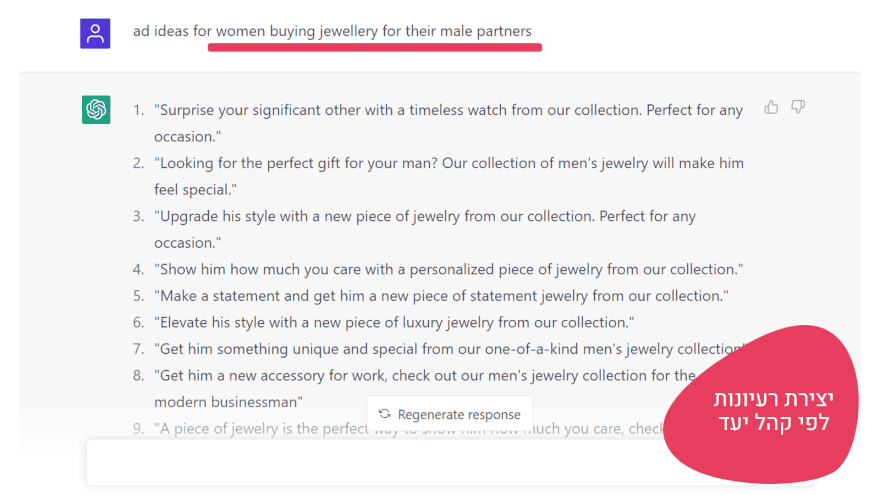Click the ChatGPT logo beside the response

pyautogui.click(x=96, y=110)
